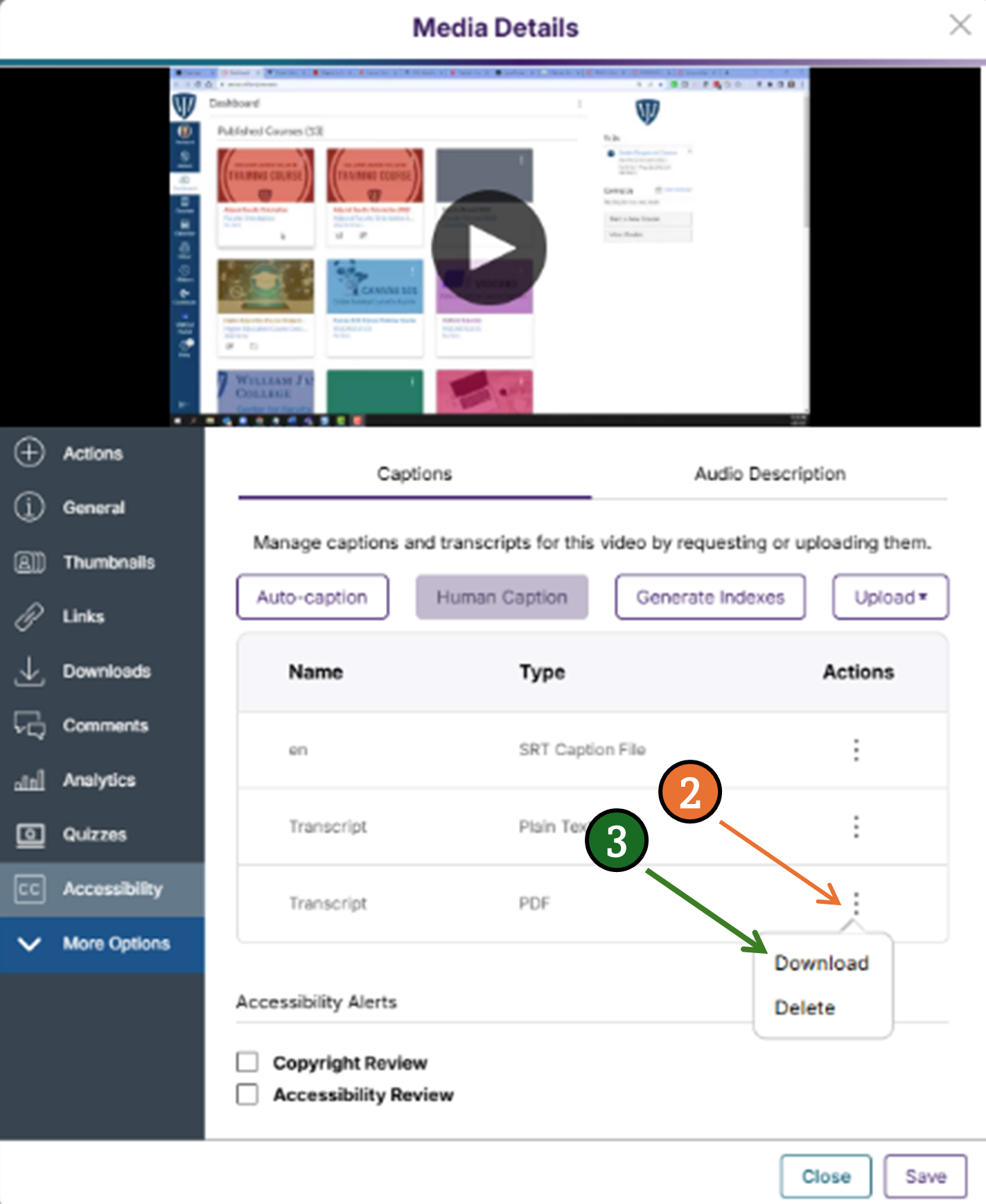This screenshot has width=986, height=1204.
Task: Toggle the Accessibility Review checkbox
Action: pos(247,1094)
